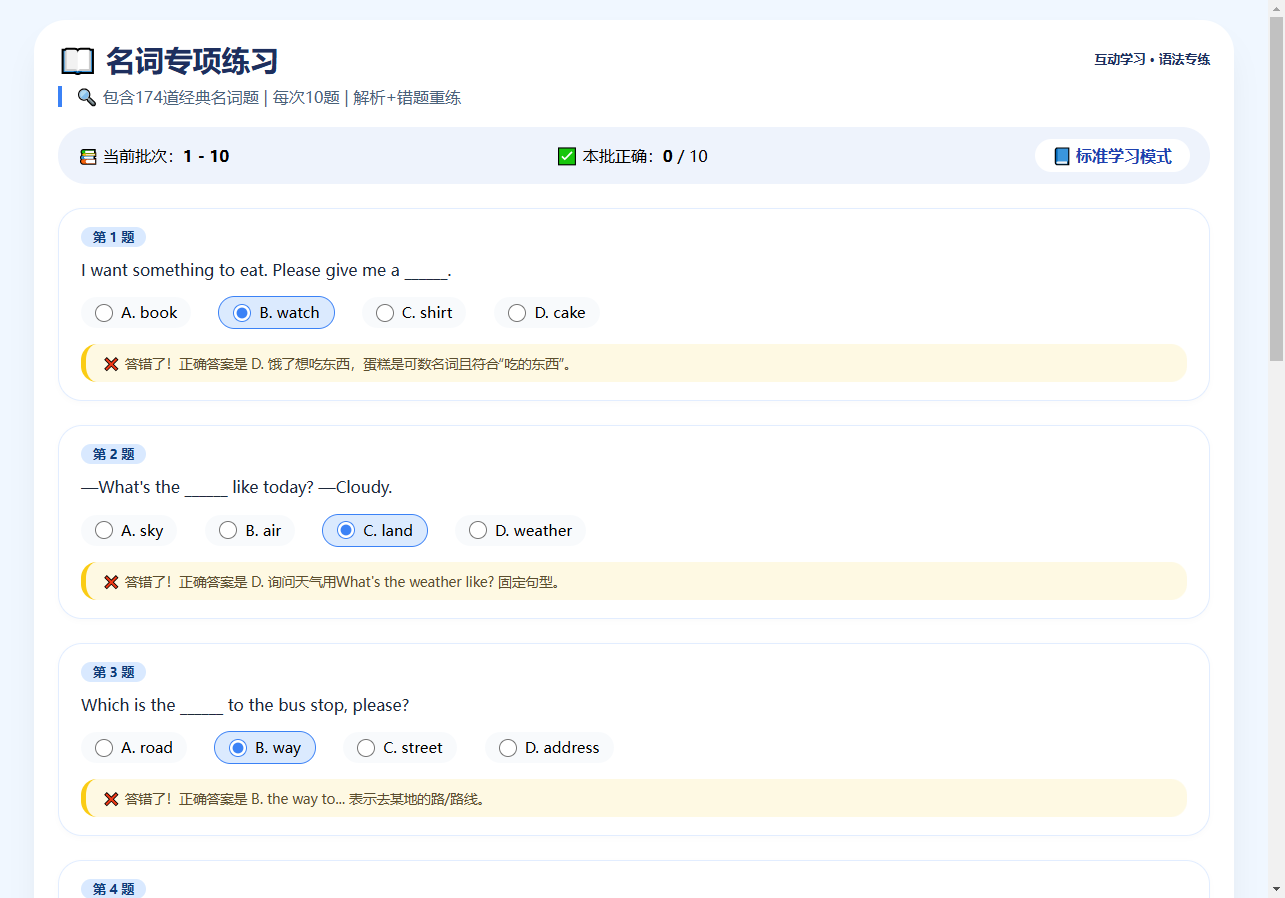Image resolution: width=1285 pixels, height=898 pixels.
Task: Select option A. book for question 1
Action: tap(136, 313)
